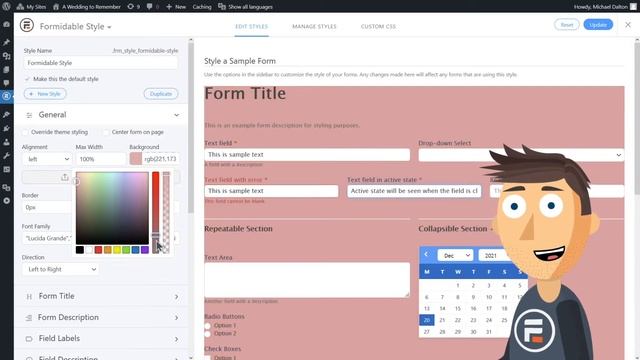Click the Form Title heading icon

point(29,297)
